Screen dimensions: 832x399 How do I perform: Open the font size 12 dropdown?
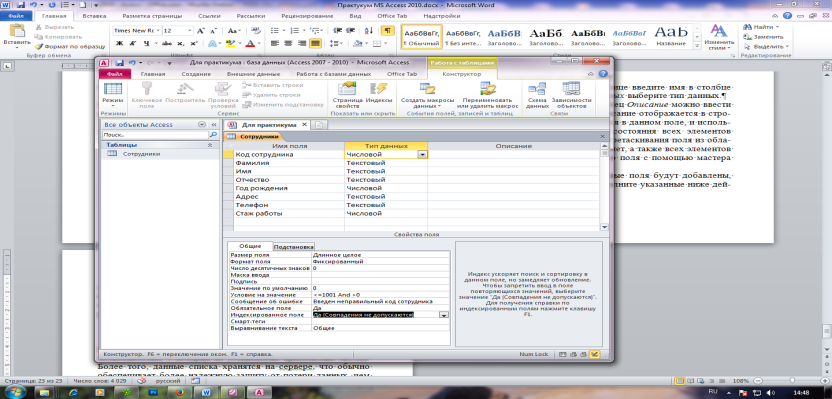point(190,30)
